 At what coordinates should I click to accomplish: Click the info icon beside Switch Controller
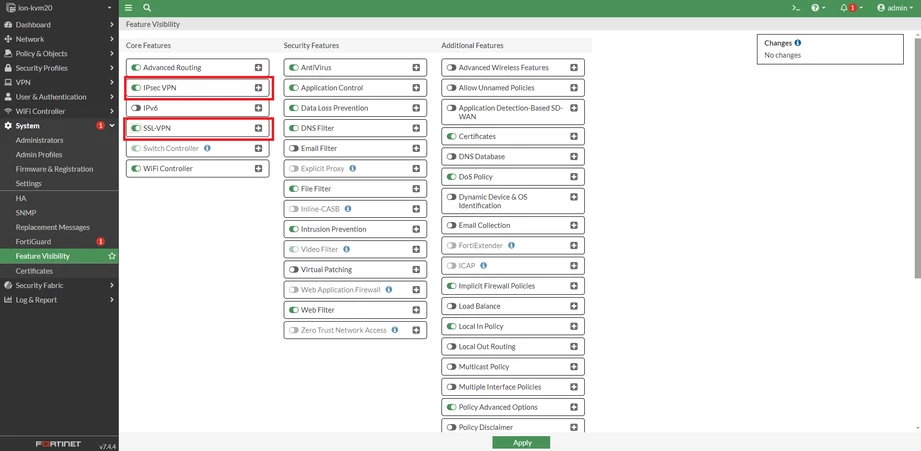(207, 148)
